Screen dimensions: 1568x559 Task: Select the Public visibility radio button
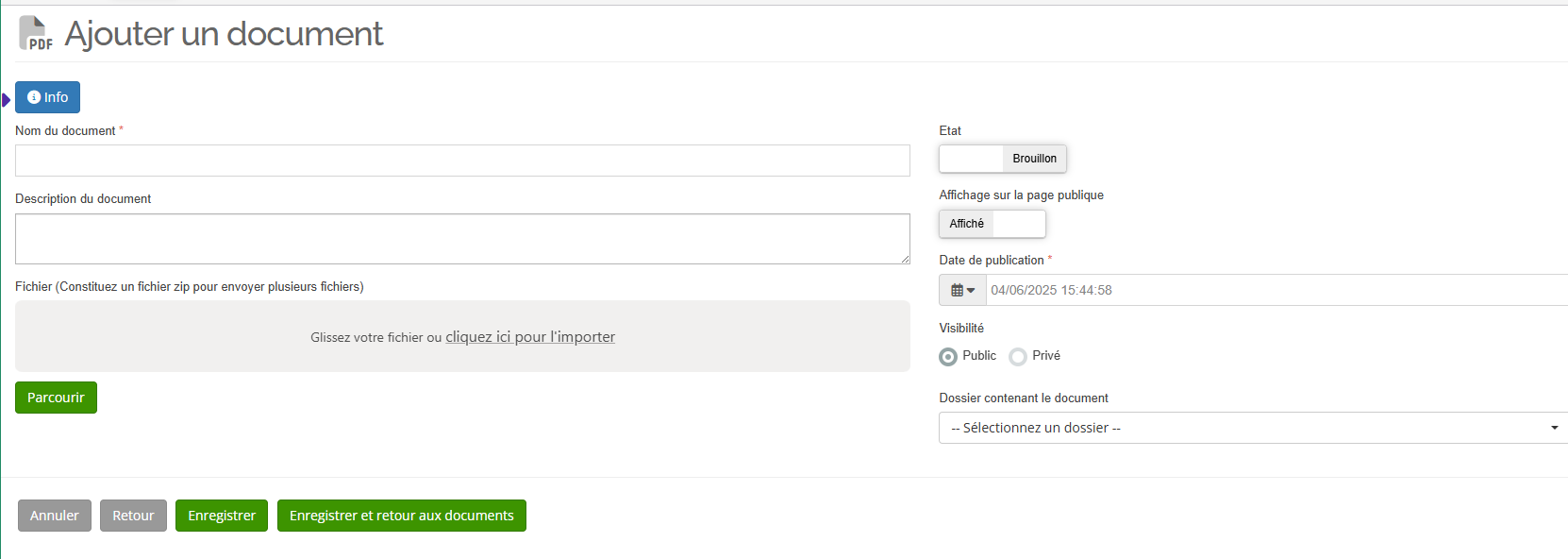click(948, 357)
